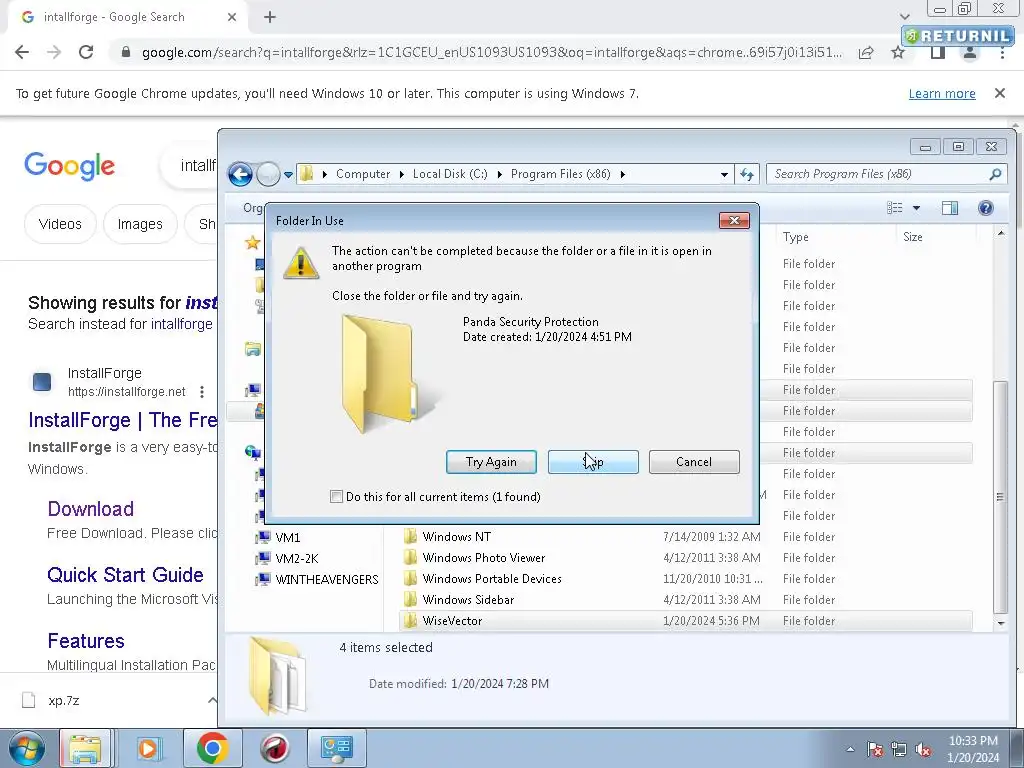
Task: Click Favorites star icon in navigation pane
Action: pyautogui.click(x=253, y=243)
